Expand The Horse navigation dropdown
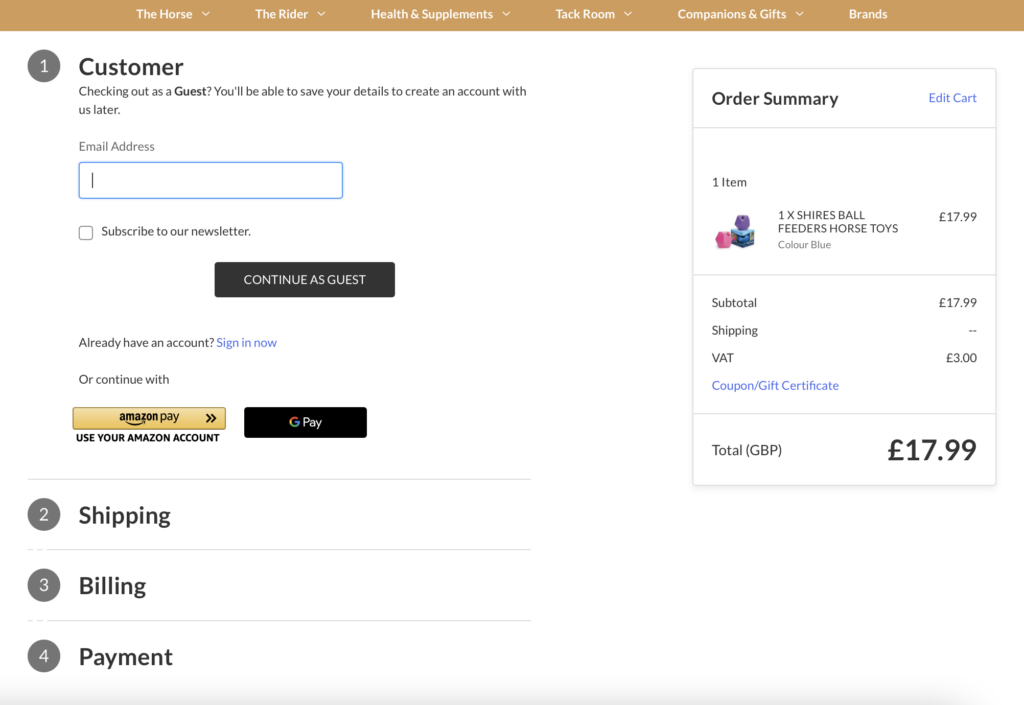The height and width of the screenshot is (705, 1024). tap(164, 14)
